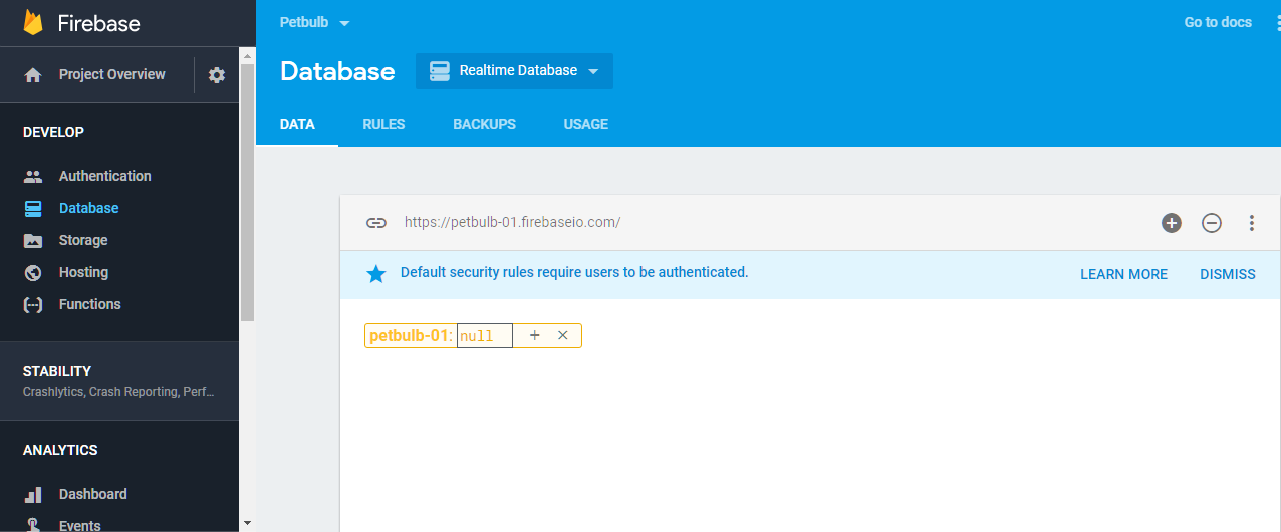Add child with plus on petbulb-01 node
This screenshot has width=1281, height=532.
[535, 336]
